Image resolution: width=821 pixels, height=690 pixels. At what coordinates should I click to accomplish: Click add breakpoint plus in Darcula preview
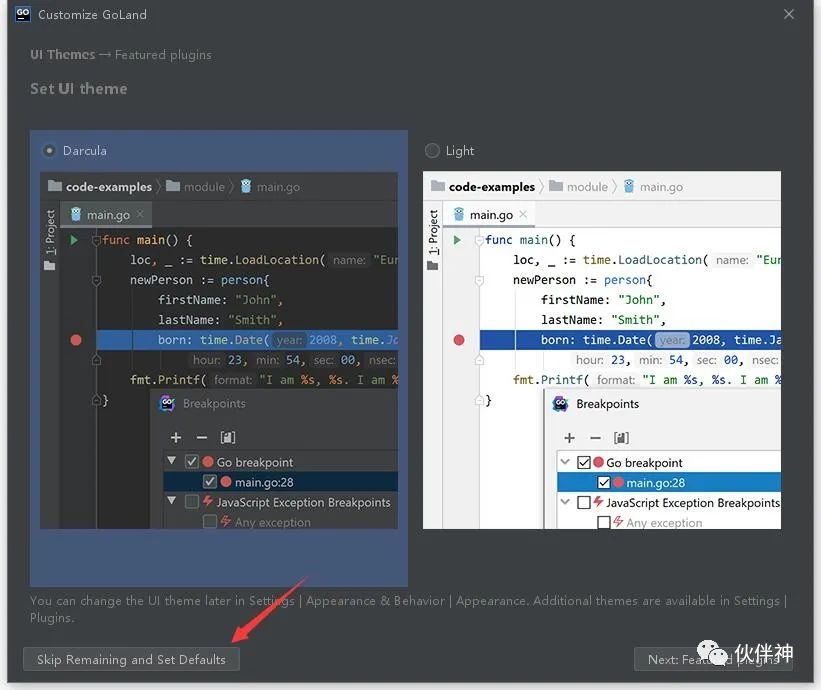pos(176,438)
